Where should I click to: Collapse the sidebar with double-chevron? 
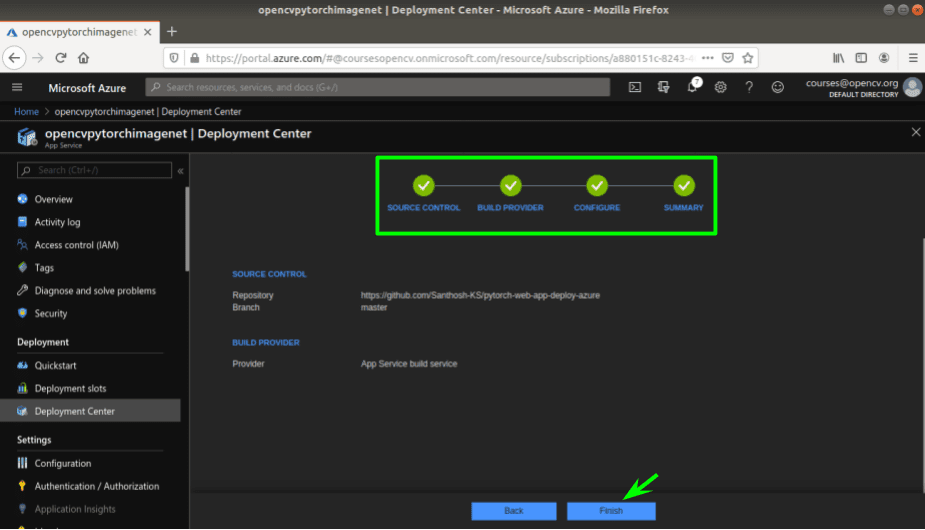point(181,171)
